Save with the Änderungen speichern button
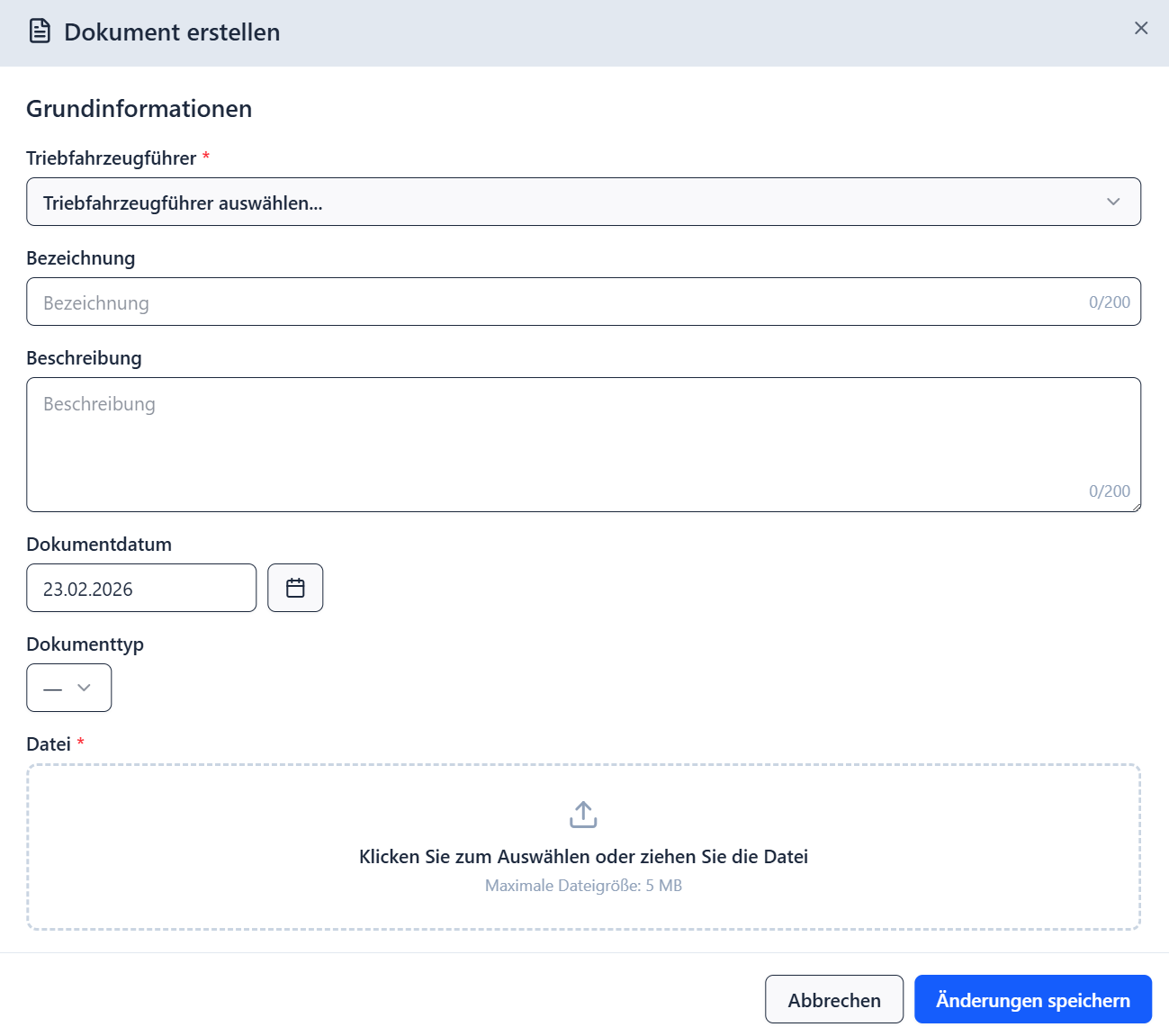Screen dimensions: 1169x1036 (1032, 1000)
